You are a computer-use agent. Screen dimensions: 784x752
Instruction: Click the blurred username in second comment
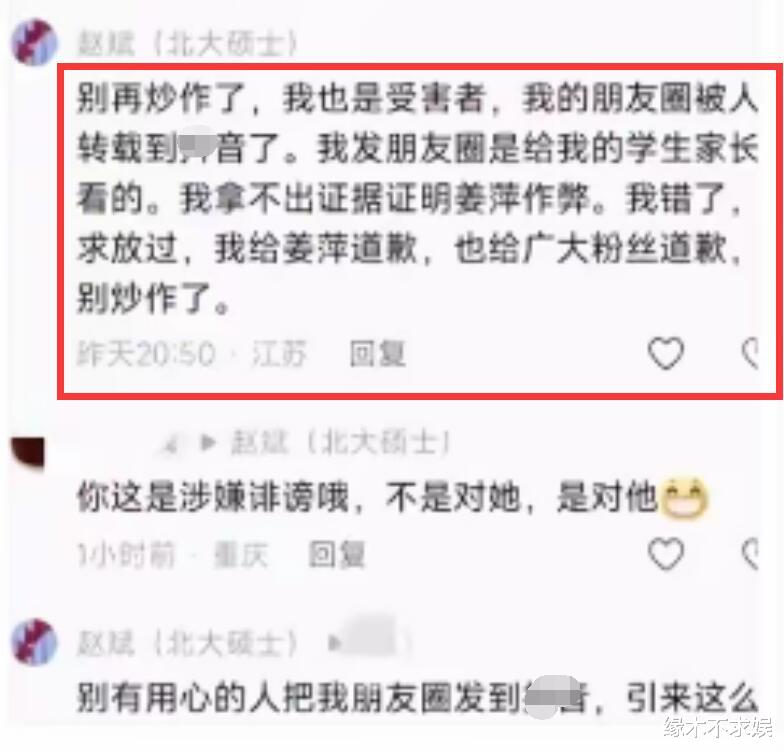coord(172,444)
